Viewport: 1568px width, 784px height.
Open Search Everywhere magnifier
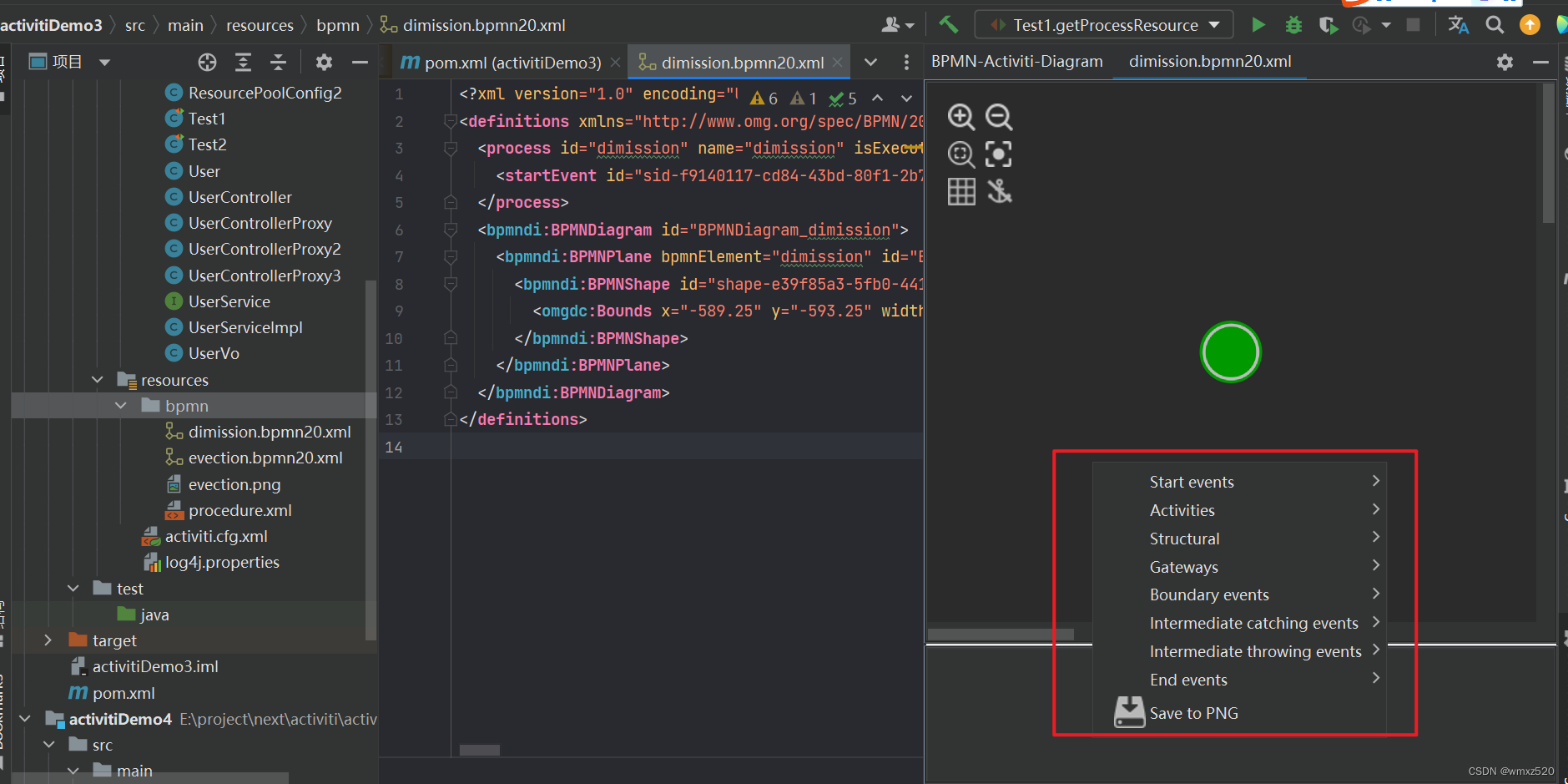(x=1495, y=25)
